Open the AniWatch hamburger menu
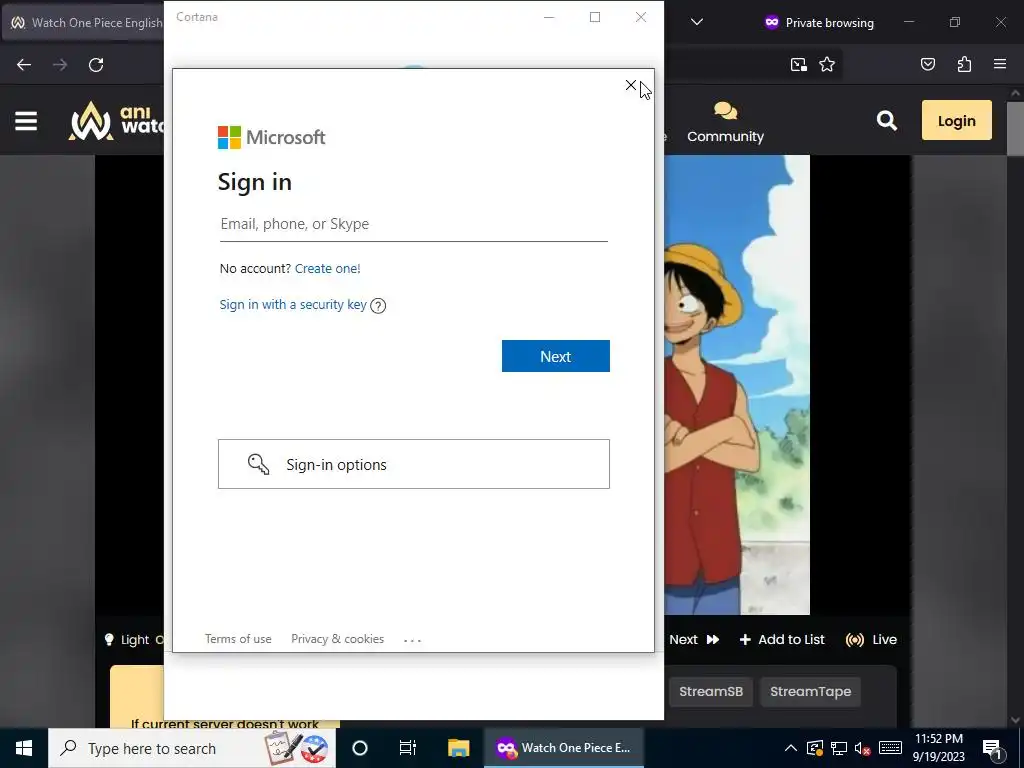 pyautogui.click(x=26, y=121)
